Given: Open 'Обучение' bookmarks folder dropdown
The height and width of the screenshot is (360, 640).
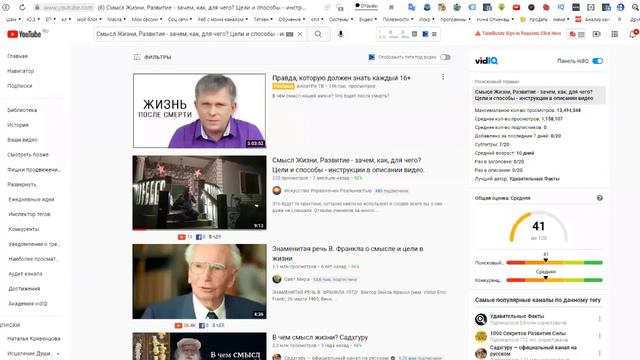Looking at the screenshot, I should [x=292, y=19].
